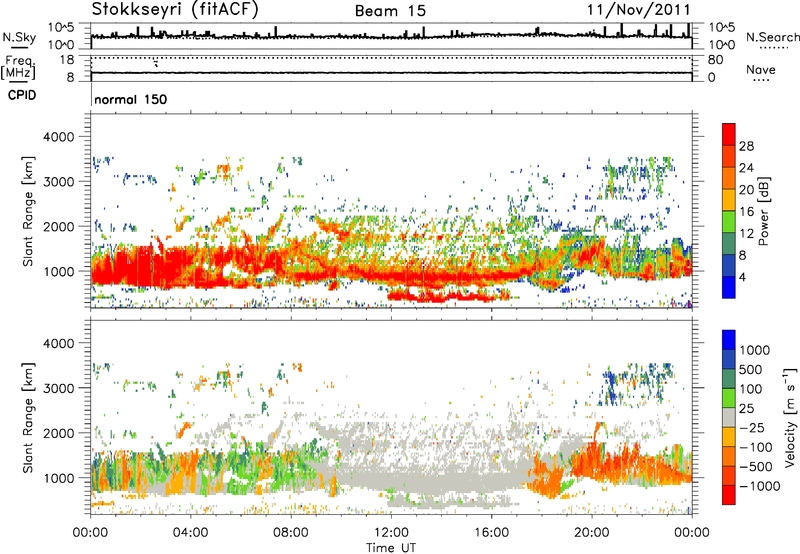The image size is (800, 554).
Task: Click the frequency trace line panel
Action: pos(391,68)
